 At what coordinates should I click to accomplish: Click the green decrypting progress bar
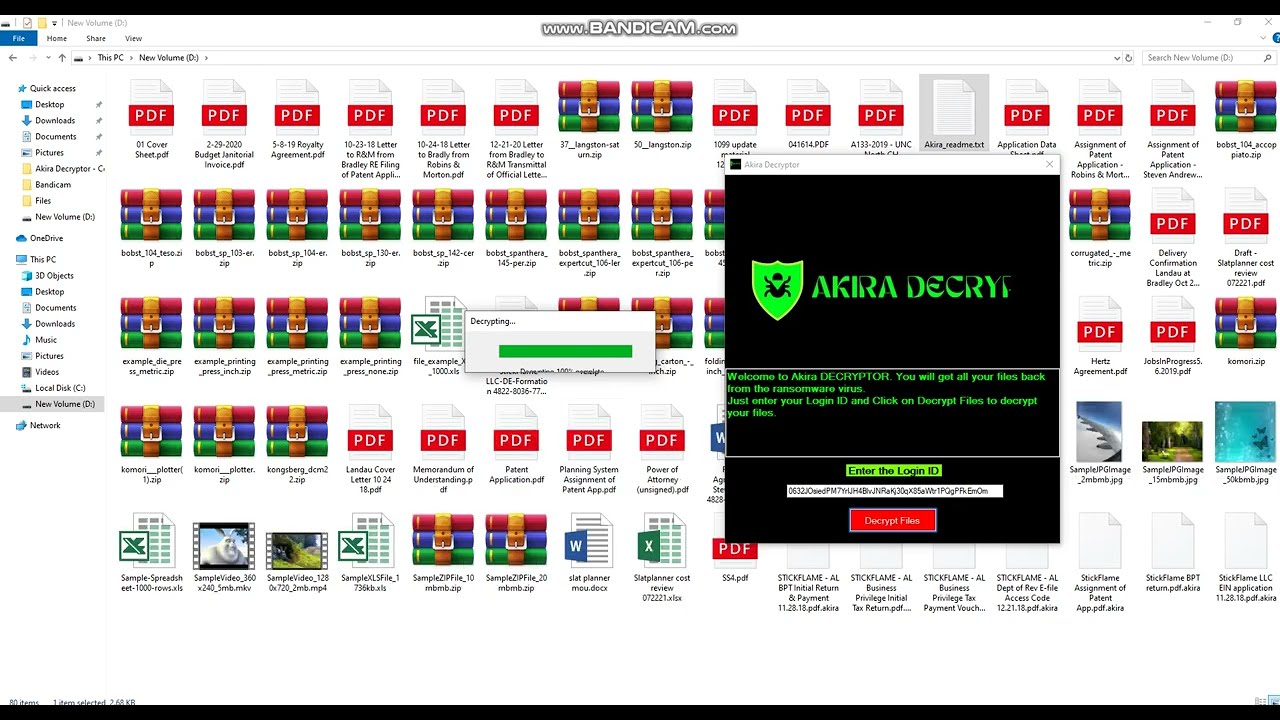(565, 351)
